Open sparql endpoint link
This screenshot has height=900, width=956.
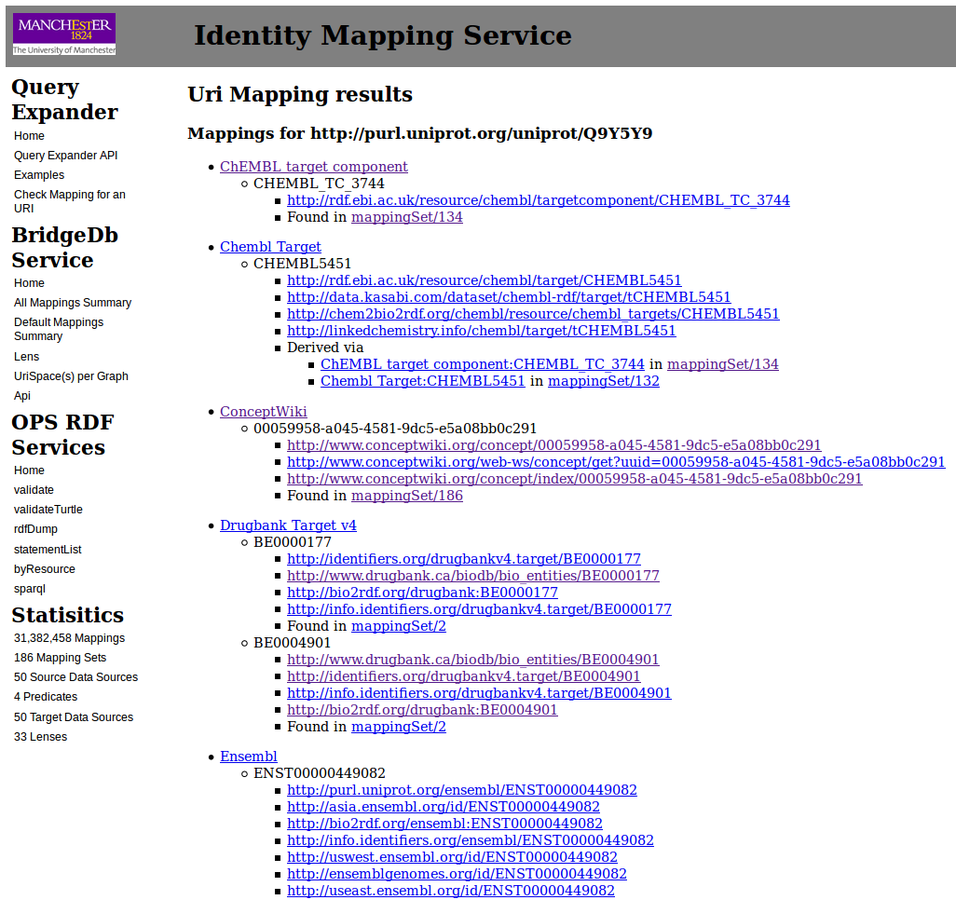(29, 588)
